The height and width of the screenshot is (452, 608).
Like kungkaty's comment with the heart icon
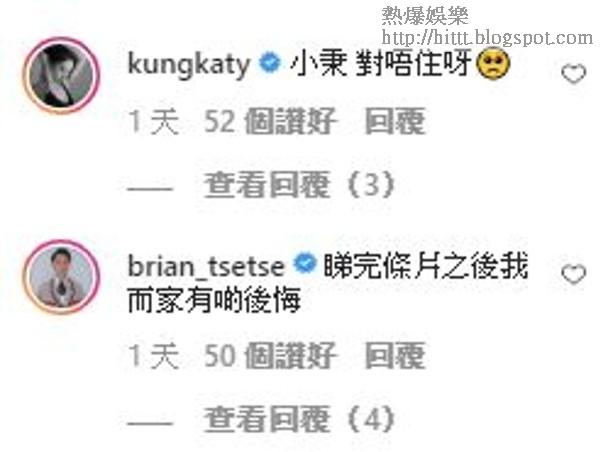[x=573, y=74]
